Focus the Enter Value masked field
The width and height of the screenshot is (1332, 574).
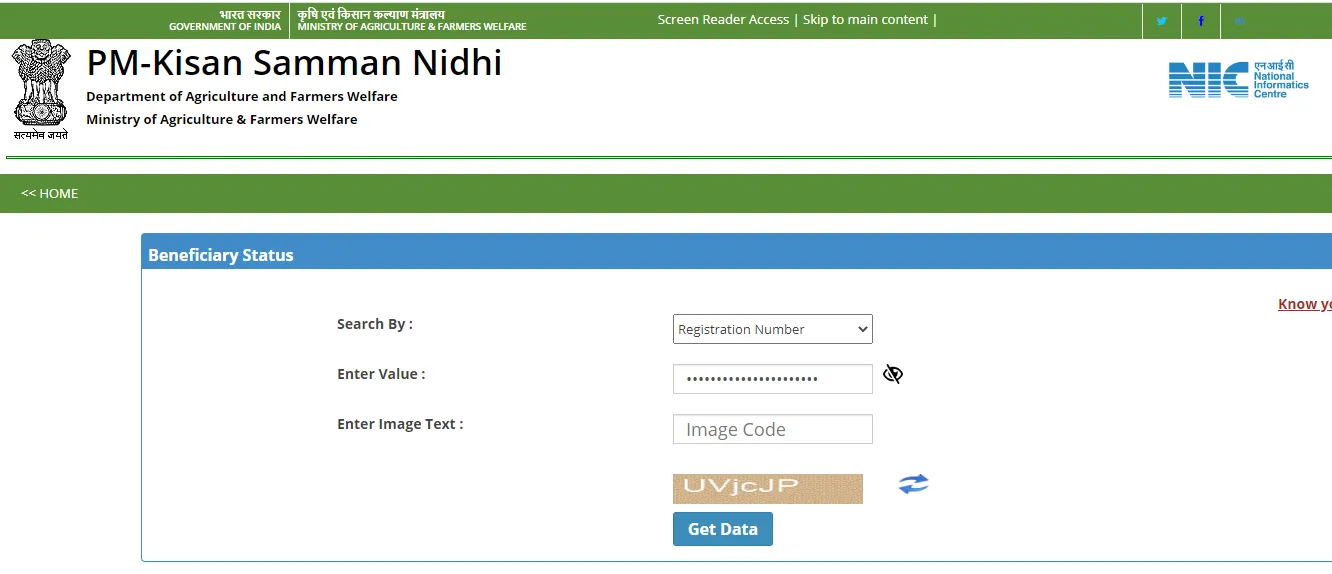[773, 379]
